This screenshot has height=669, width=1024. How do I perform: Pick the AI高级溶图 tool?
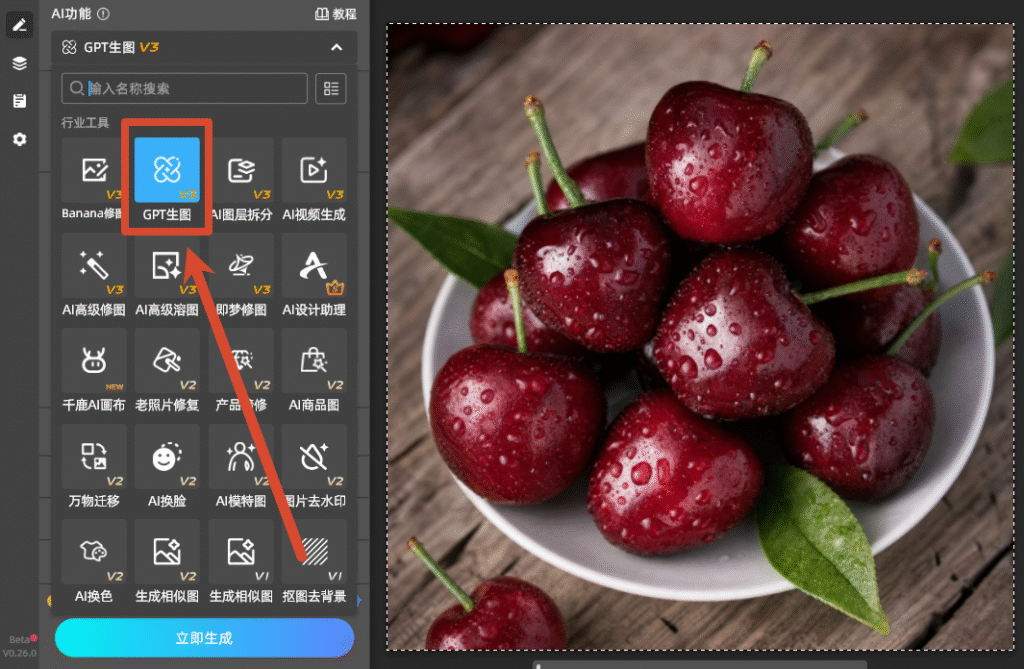[x=167, y=276]
